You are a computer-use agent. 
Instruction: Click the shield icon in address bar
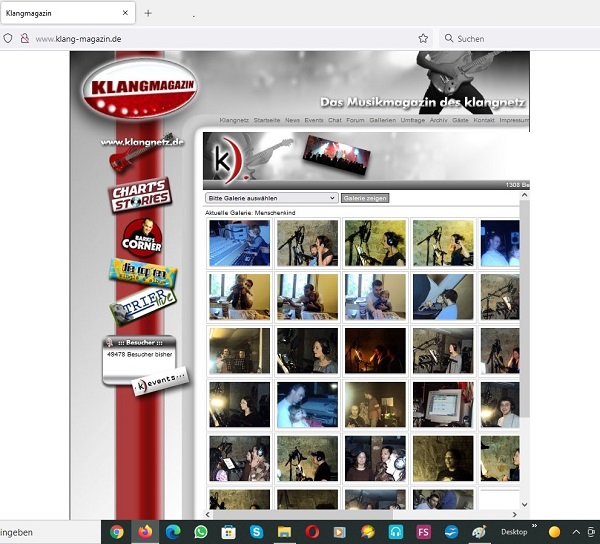pos(8,38)
